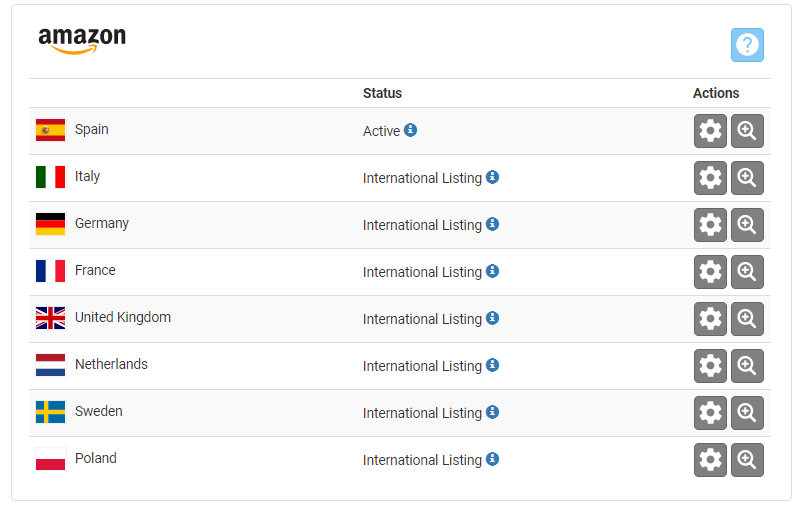Click the Amazon logo
The image size is (801, 511).
(82, 40)
